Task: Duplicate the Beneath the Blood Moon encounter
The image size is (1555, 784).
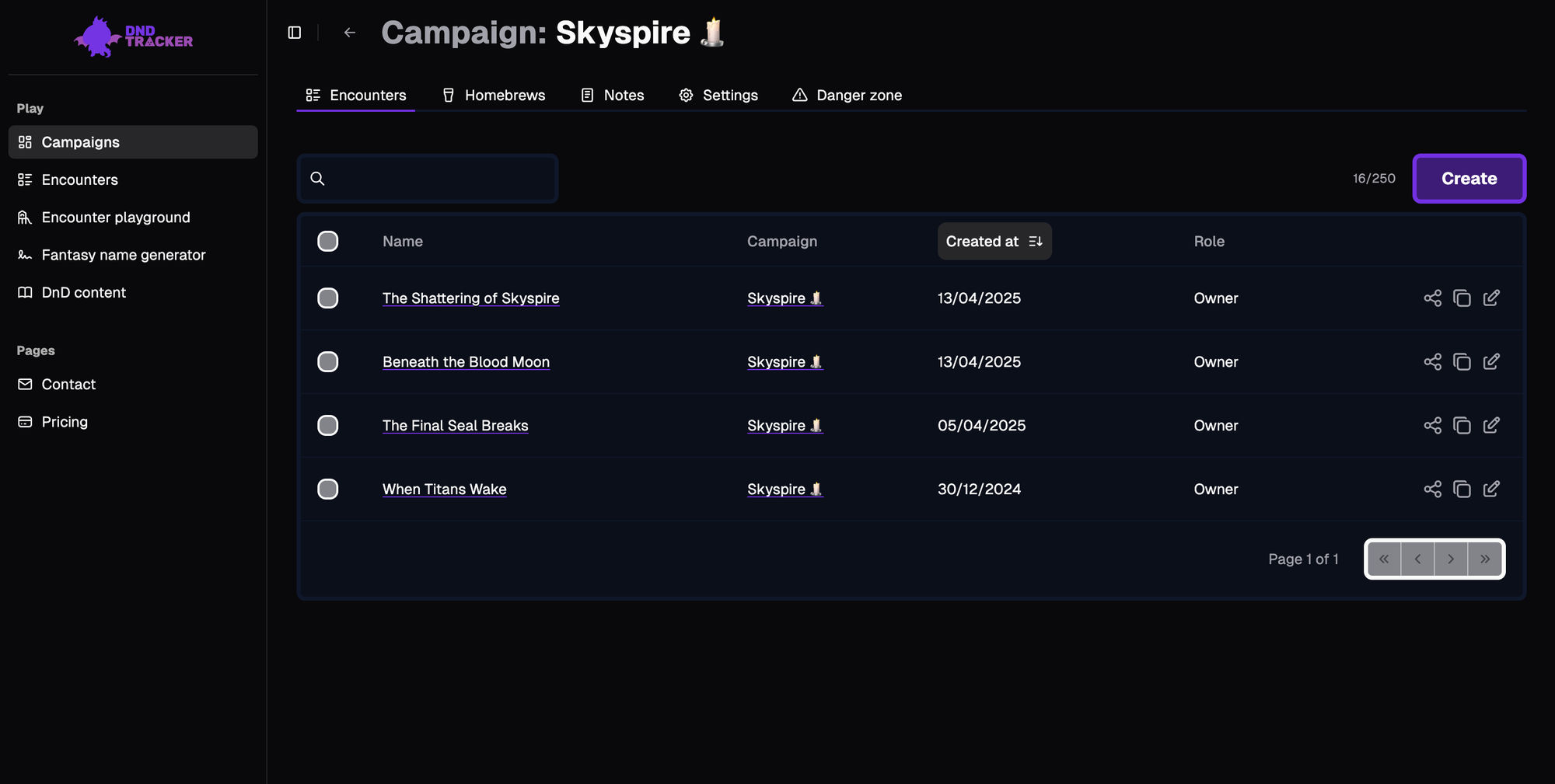Action: tap(1462, 362)
